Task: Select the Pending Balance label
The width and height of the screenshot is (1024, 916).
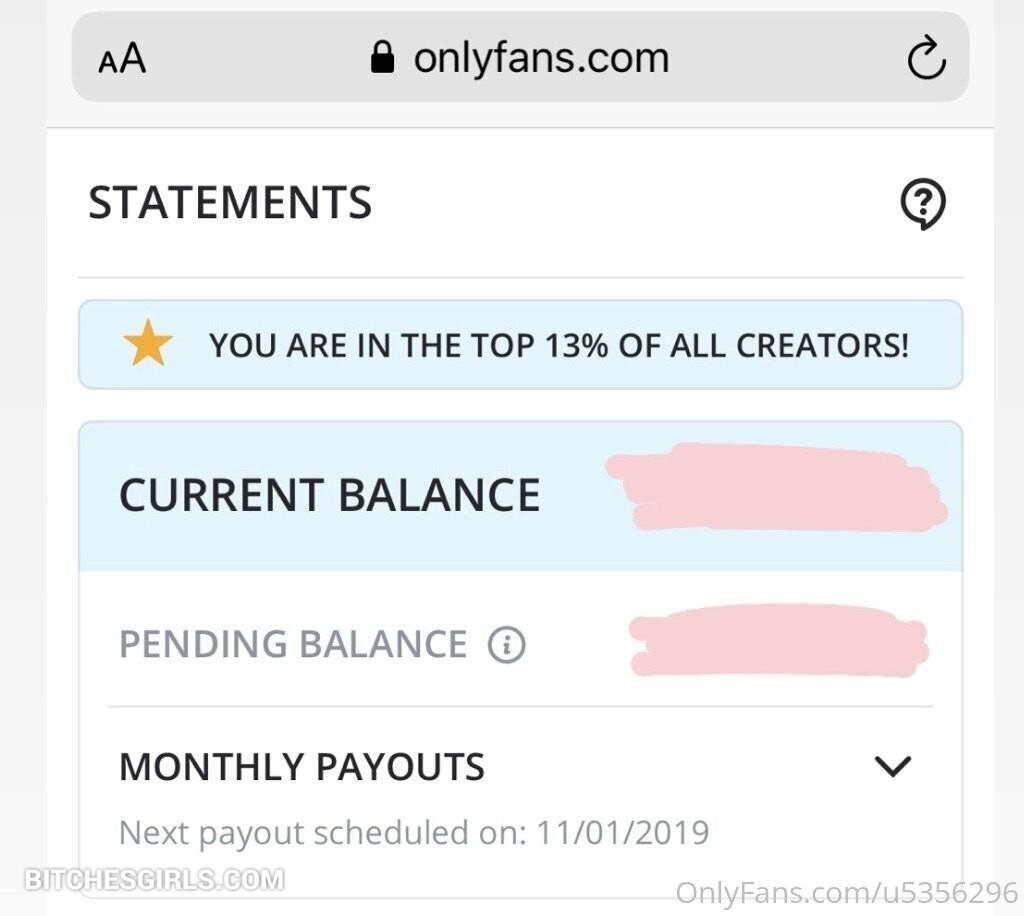Action: (x=293, y=645)
